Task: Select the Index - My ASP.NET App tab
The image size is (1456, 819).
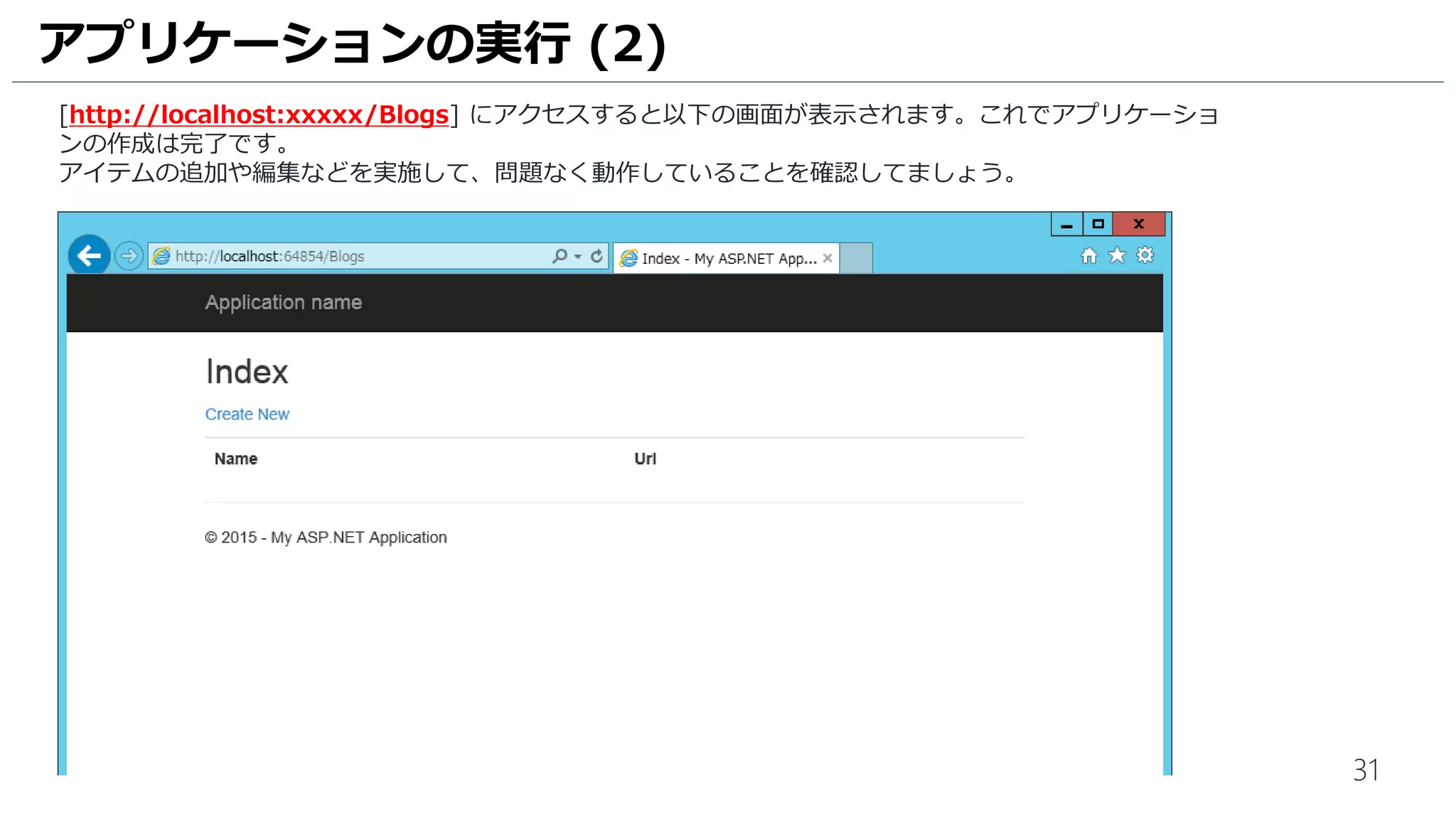Action: (726, 259)
